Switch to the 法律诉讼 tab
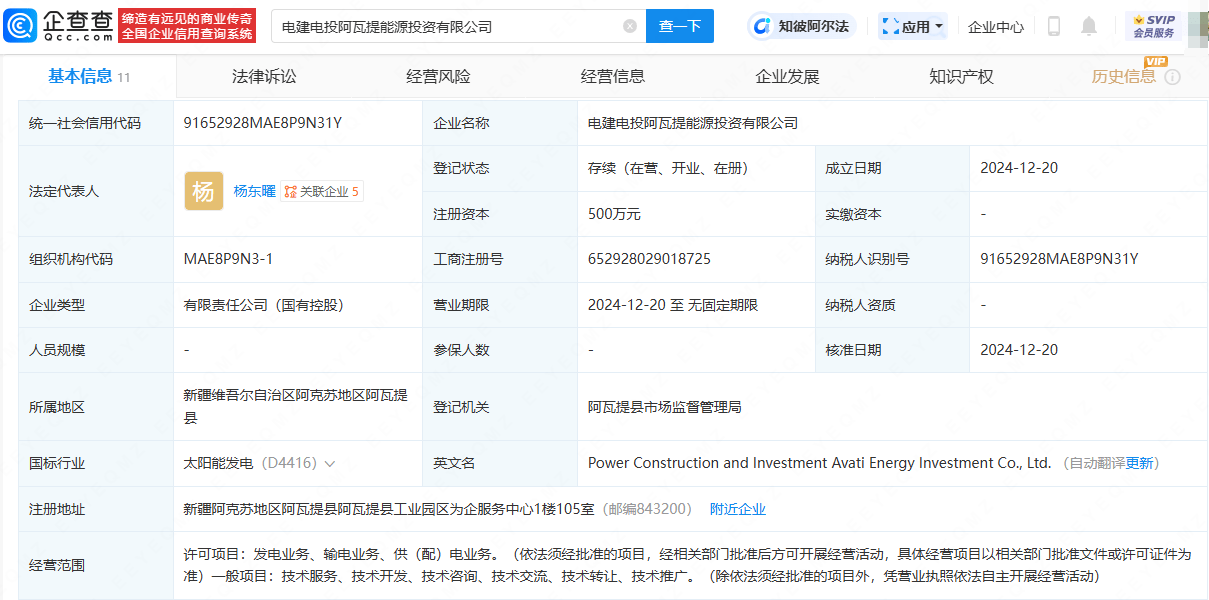 pyautogui.click(x=264, y=77)
